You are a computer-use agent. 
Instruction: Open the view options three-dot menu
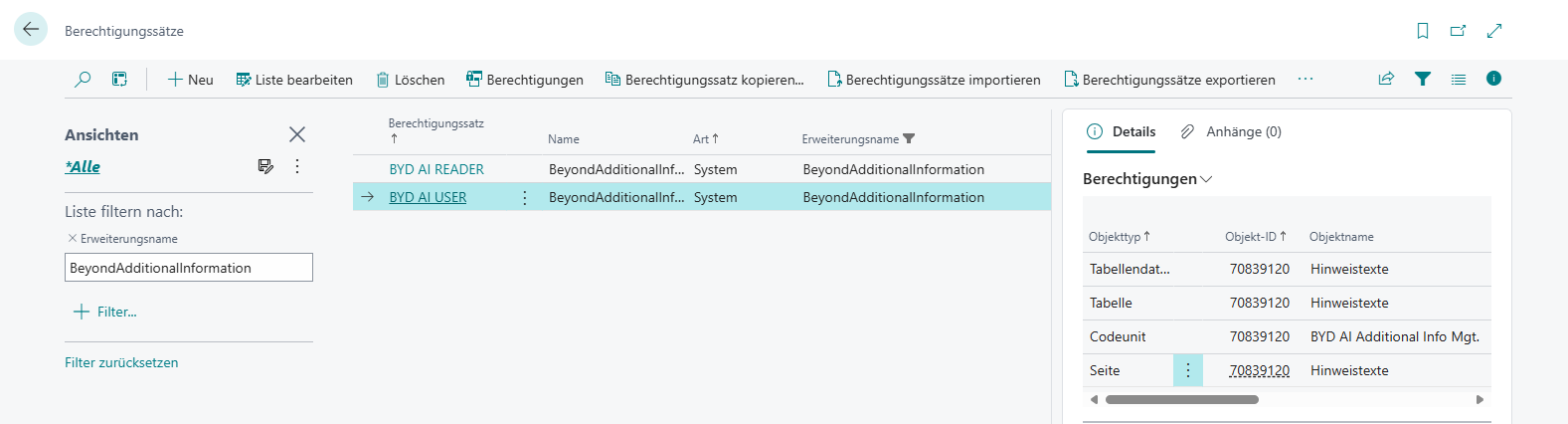pos(297,166)
